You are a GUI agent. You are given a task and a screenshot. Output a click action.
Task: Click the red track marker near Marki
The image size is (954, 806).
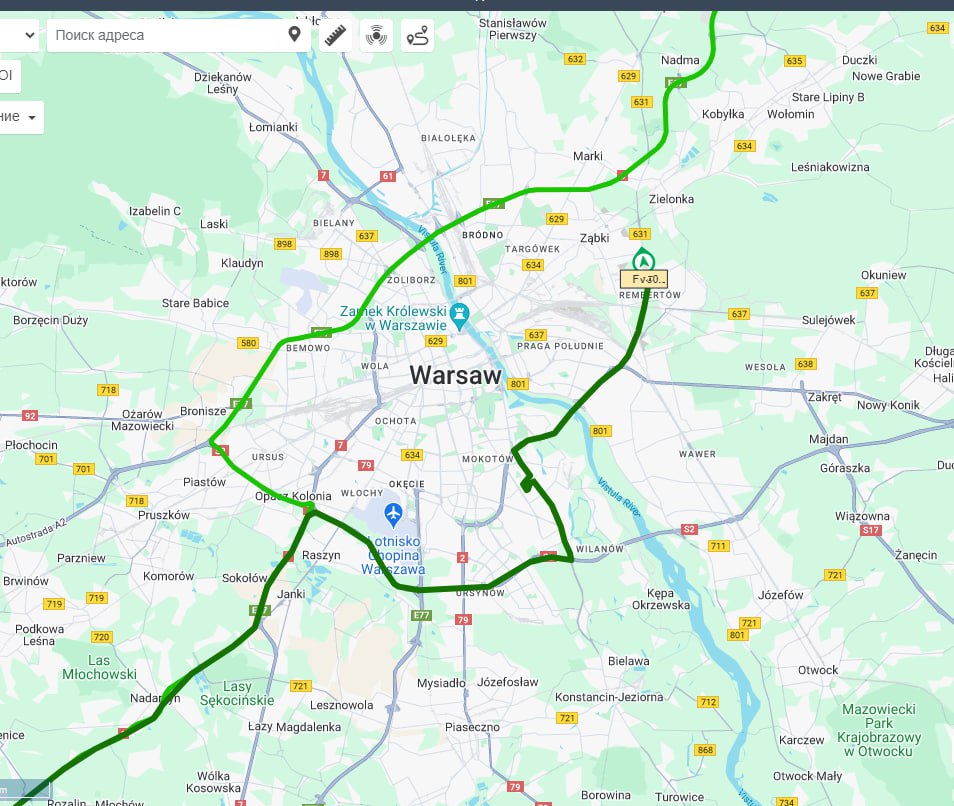click(622, 175)
